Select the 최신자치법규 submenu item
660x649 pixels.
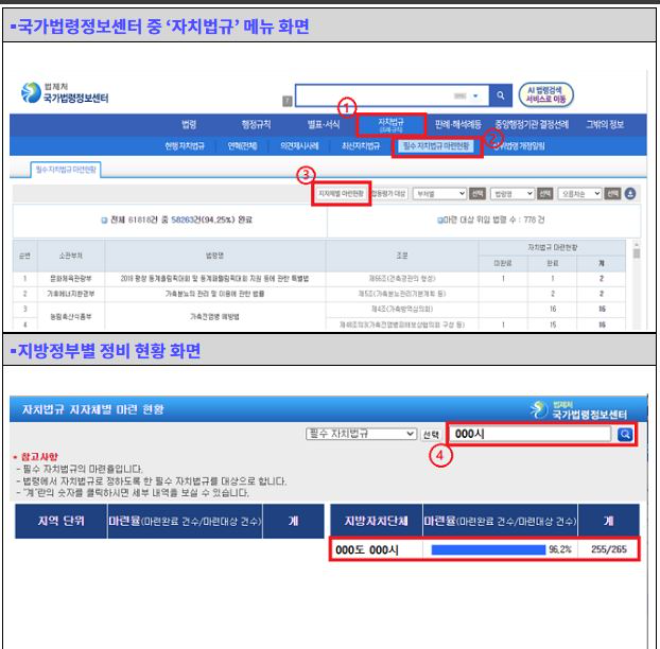point(361,146)
